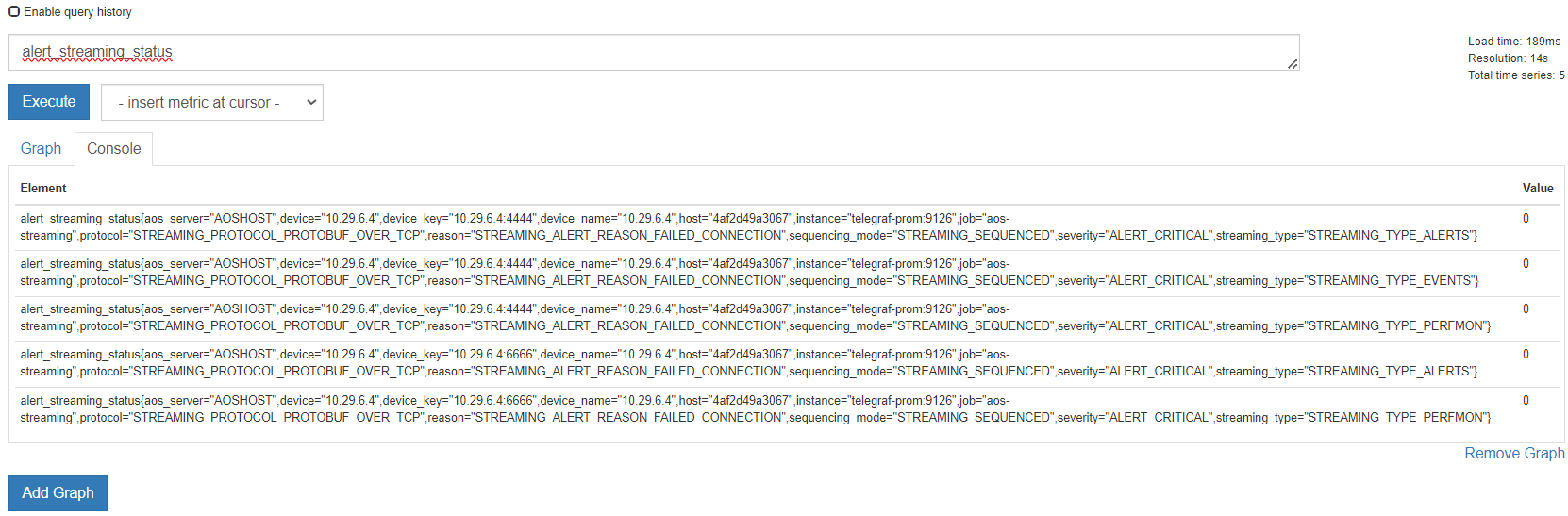Click the Resolution 14s statistic

click(x=1508, y=58)
